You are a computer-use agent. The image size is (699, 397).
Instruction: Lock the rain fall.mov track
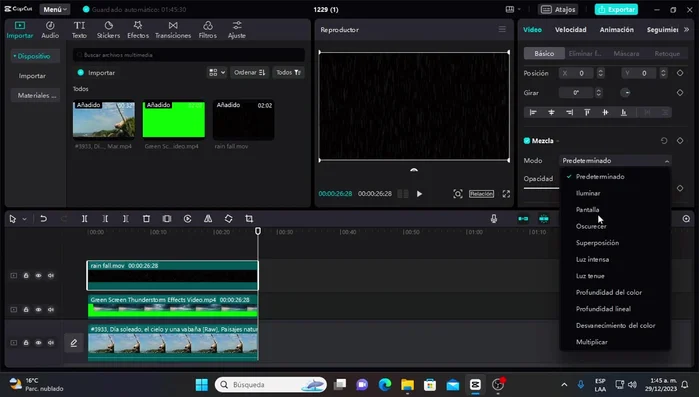[x=26, y=276]
